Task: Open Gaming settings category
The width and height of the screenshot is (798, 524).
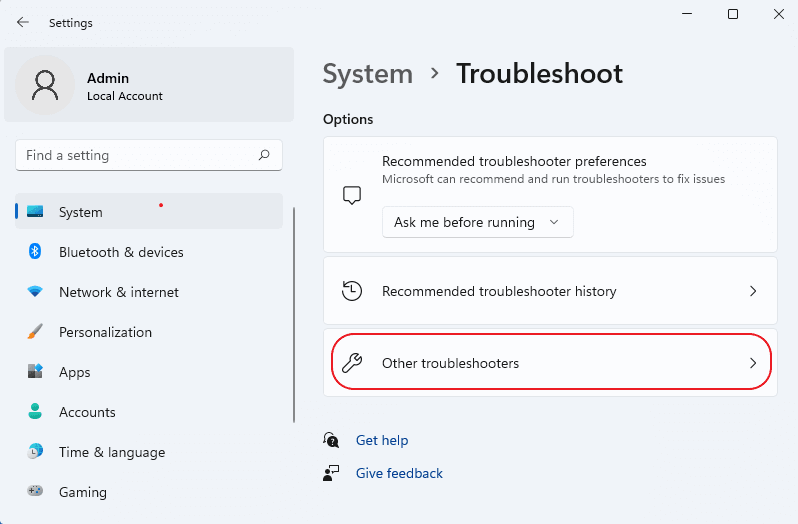Action: click(149, 492)
